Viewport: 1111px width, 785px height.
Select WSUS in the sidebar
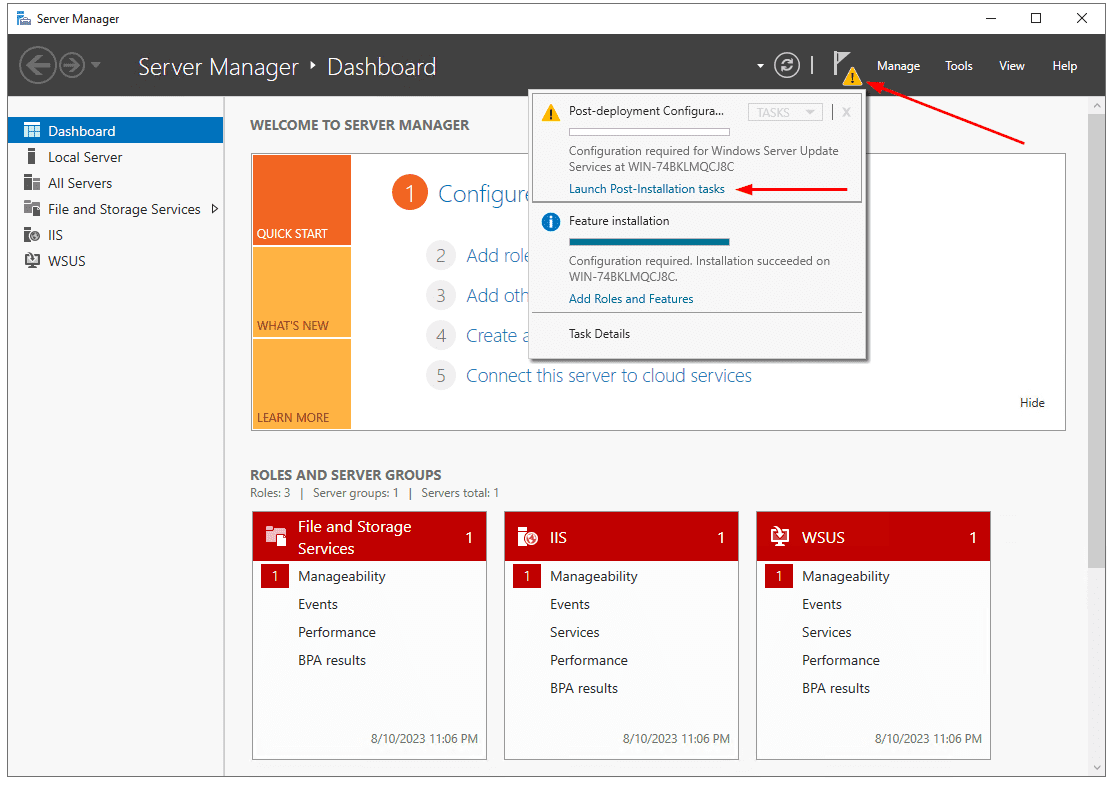(115, 261)
